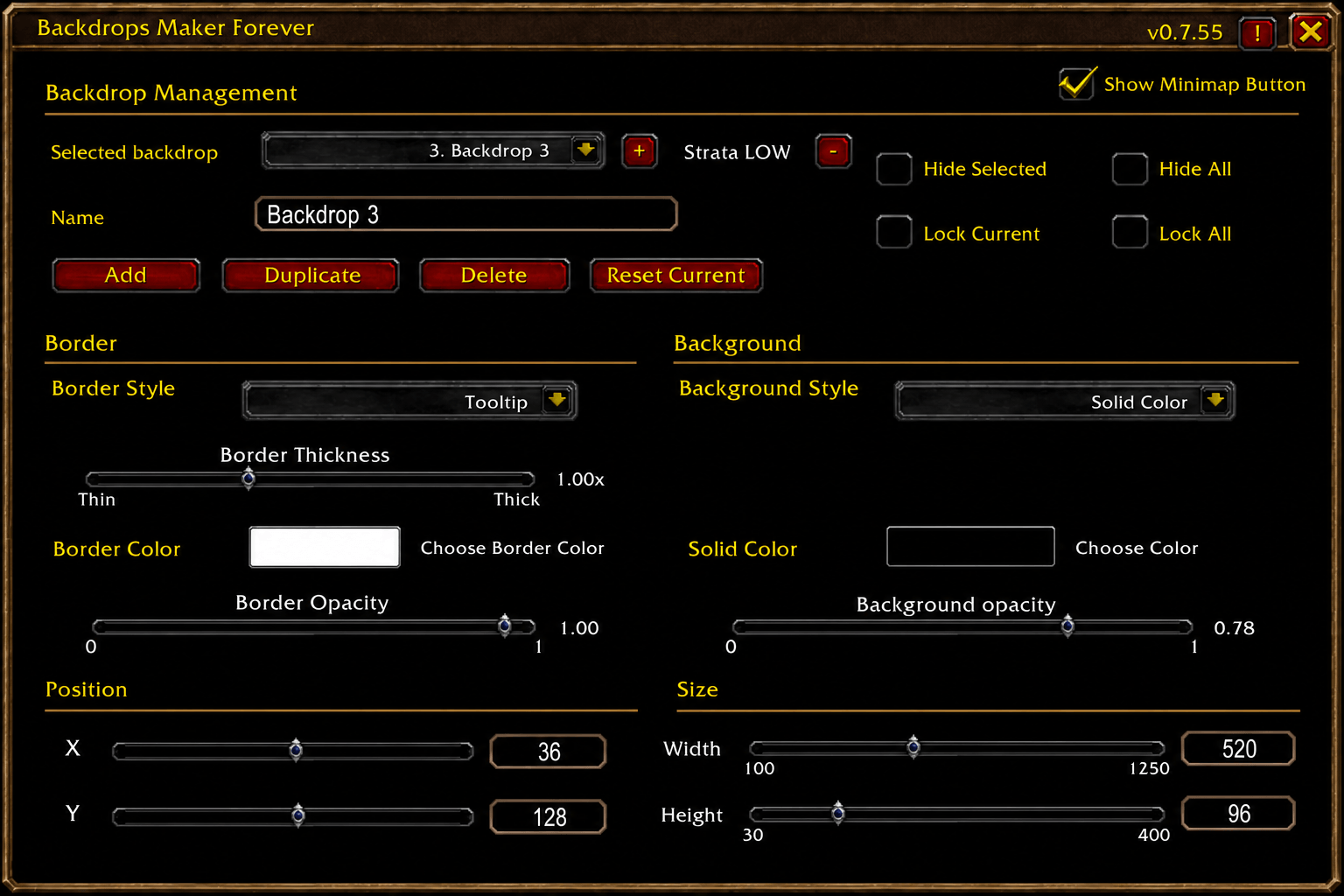Click the Height value box
Image resolution: width=1344 pixels, height=896 pixels.
[x=1238, y=814]
